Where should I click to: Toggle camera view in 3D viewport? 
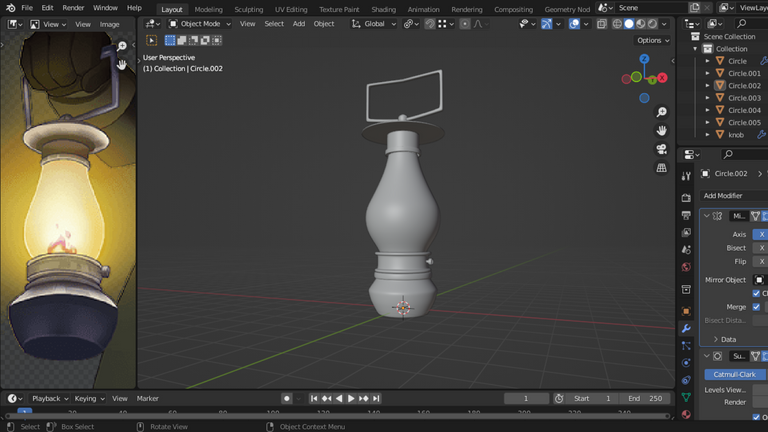[x=661, y=149]
